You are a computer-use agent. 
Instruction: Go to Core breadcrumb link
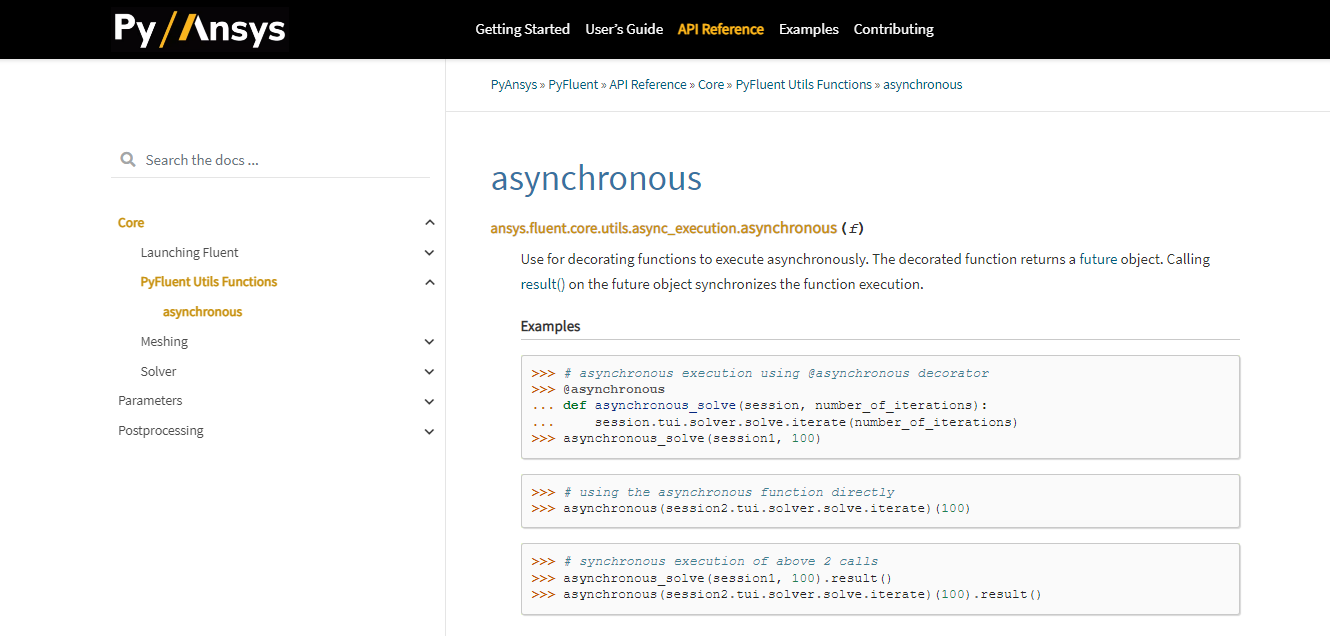point(711,85)
